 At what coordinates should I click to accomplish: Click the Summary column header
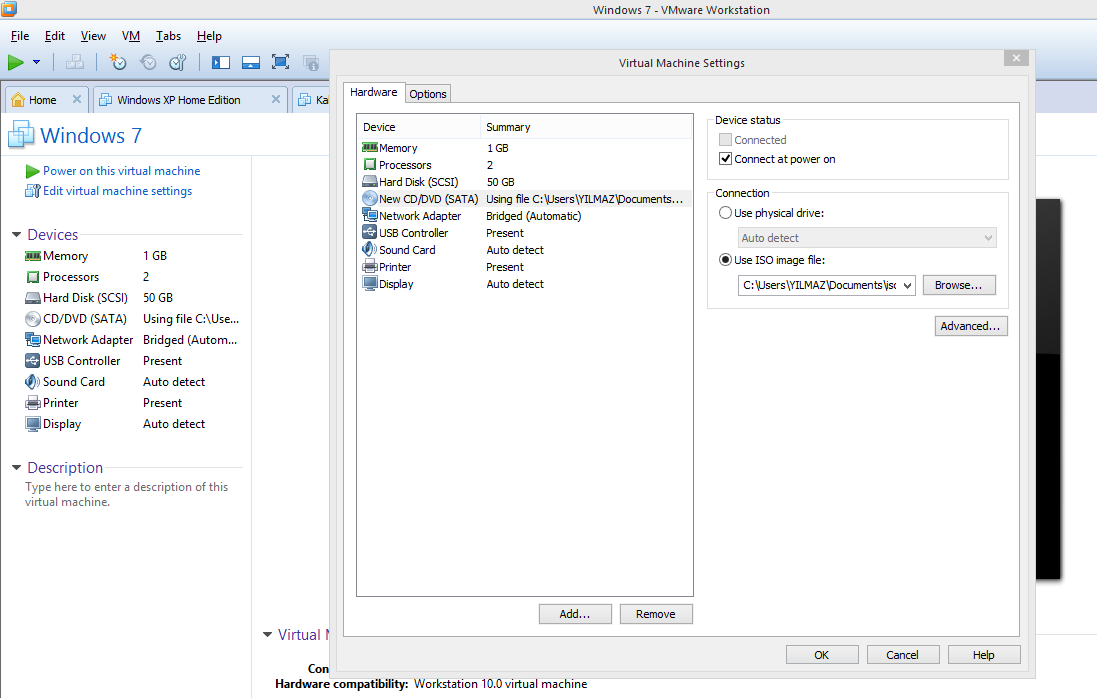pyautogui.click(x=586, y=127)
